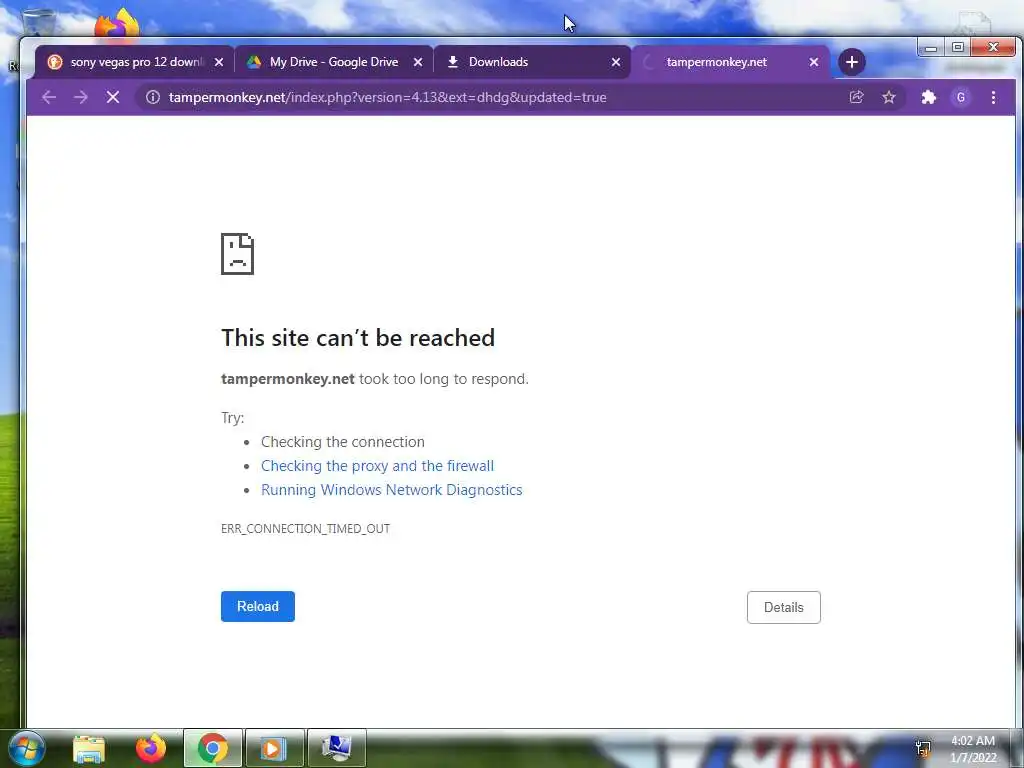This screenshot has width=1024, height=768.
Task: Share this page icon
Action: pos(856,97)
